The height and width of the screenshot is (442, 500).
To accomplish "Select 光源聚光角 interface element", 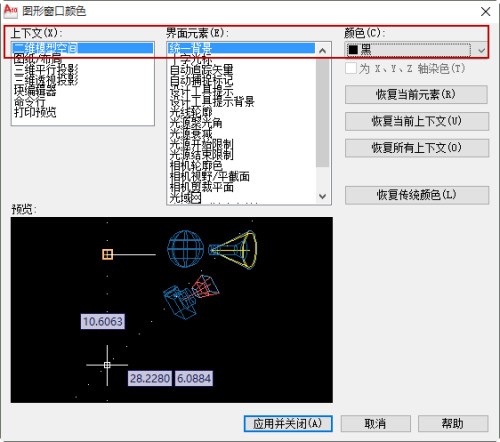I will (x=196, y=123).
